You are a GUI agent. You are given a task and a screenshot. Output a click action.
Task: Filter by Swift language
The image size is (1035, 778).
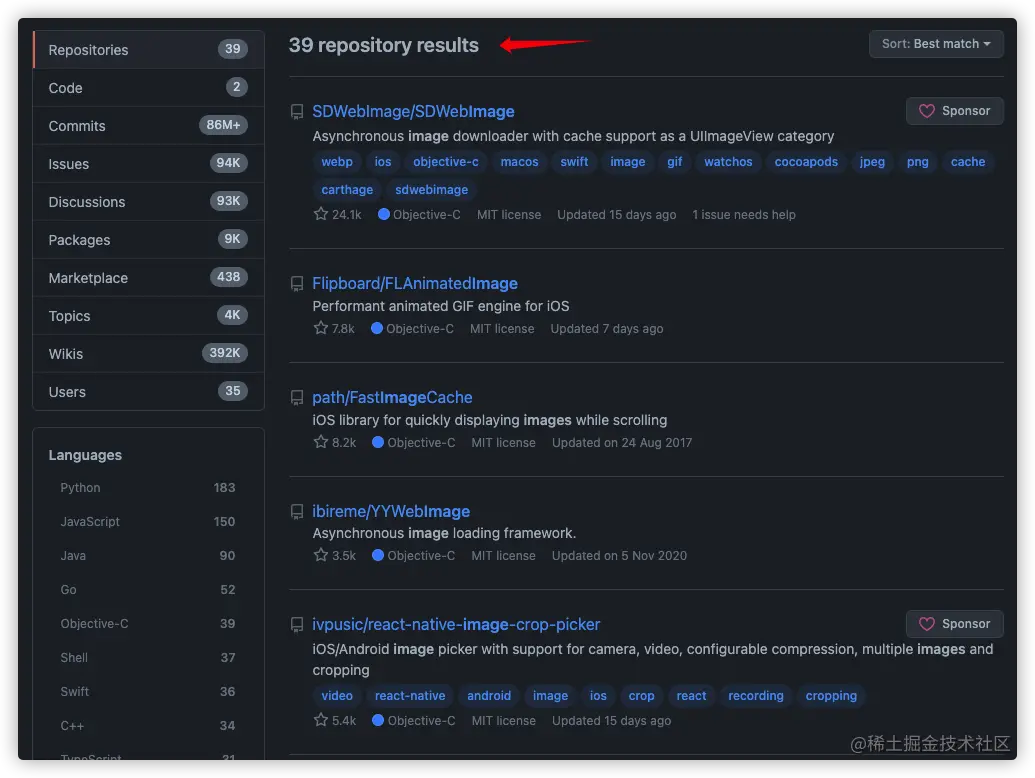coord(148,692)
